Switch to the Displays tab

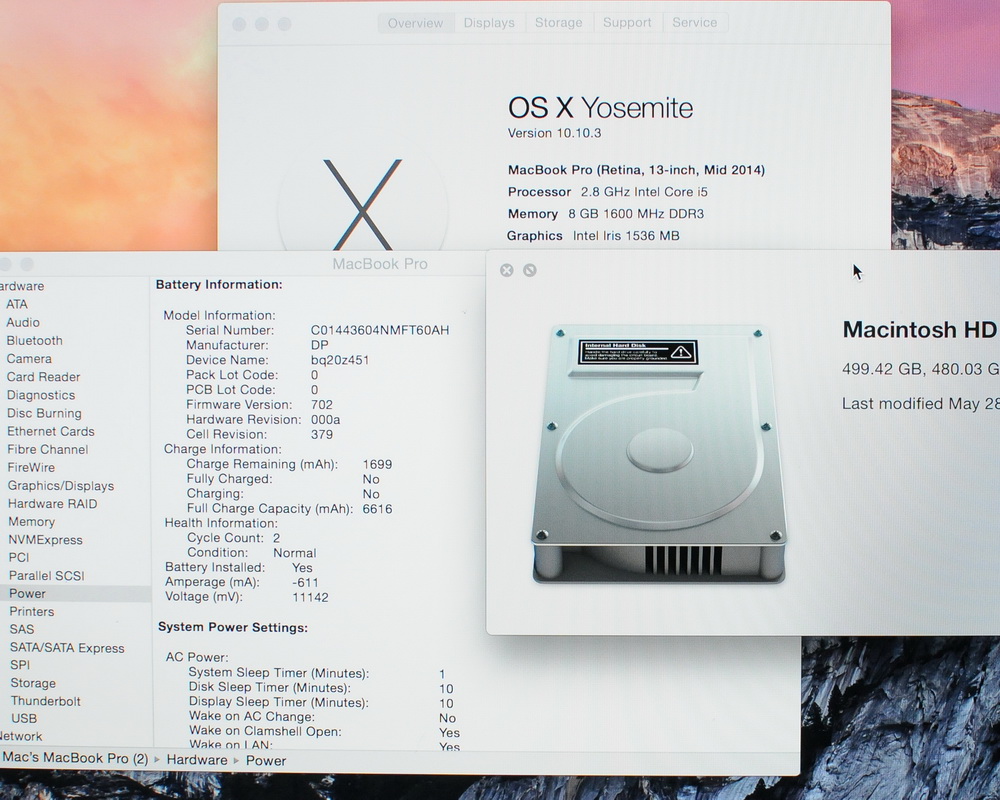point(489,23)
